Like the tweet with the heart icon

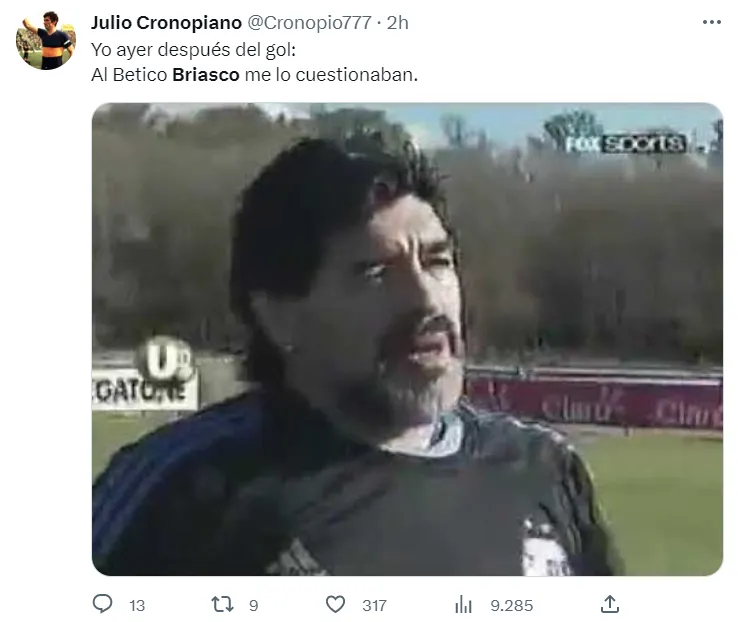point(336,605)
